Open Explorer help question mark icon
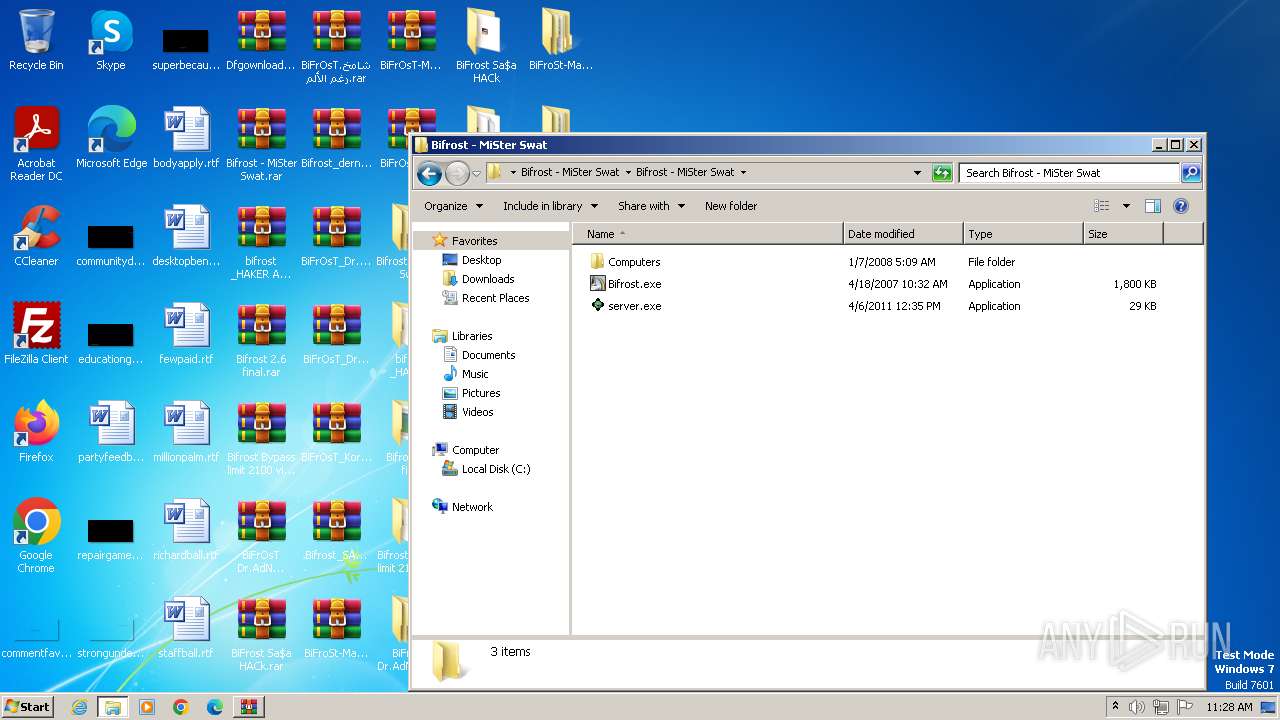The height and width of the screenshot is (720, 1280). point(1180,206)
